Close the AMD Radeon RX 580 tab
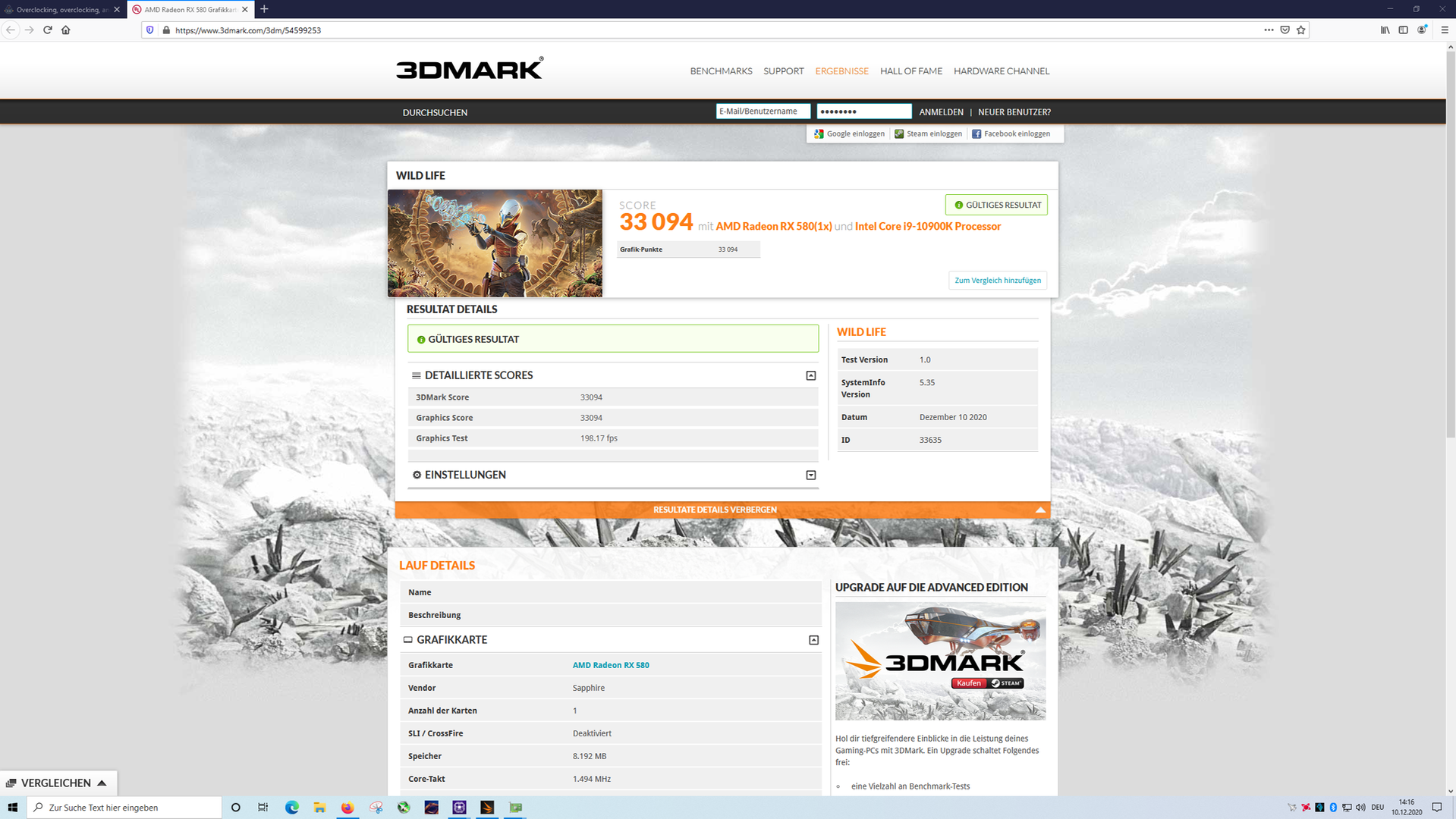1456x819 pixels. click(x=245, y=9)
